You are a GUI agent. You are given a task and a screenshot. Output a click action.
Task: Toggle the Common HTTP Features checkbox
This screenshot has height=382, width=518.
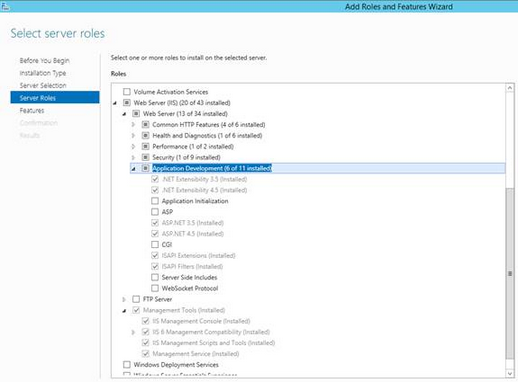(145, 125)
